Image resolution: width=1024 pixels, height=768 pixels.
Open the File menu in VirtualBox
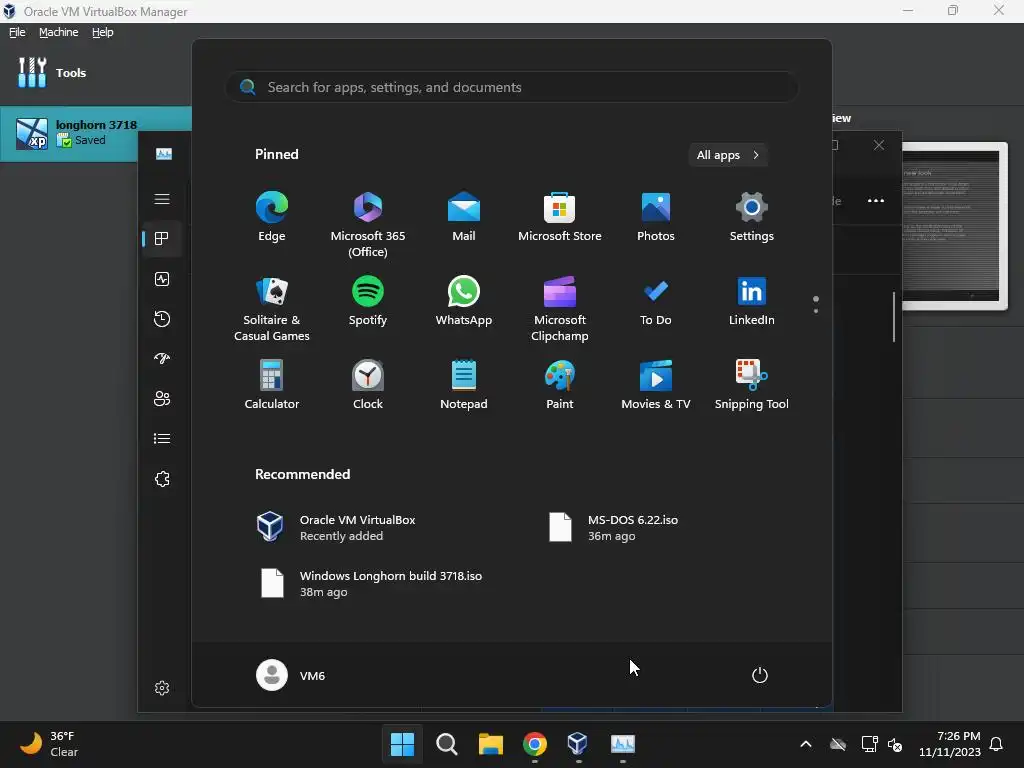[x=17, y=32]
